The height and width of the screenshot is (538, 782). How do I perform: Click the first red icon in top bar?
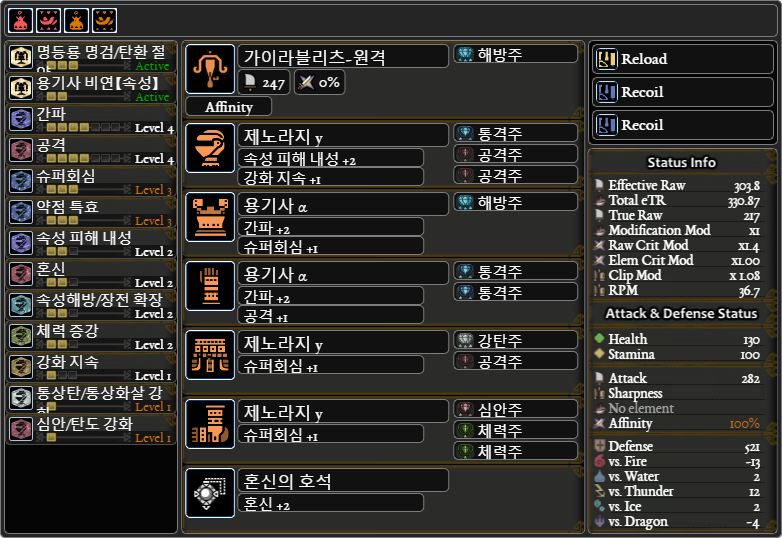click(20, 20)
